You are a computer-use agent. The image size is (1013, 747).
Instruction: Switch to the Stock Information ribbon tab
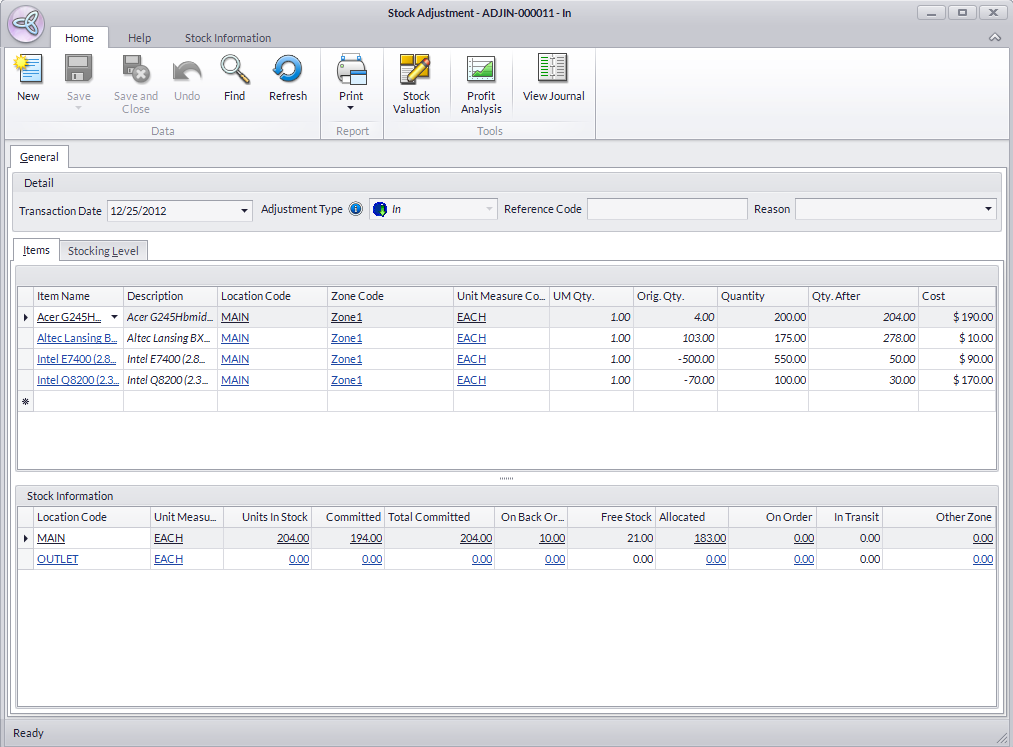pos(227,38)
